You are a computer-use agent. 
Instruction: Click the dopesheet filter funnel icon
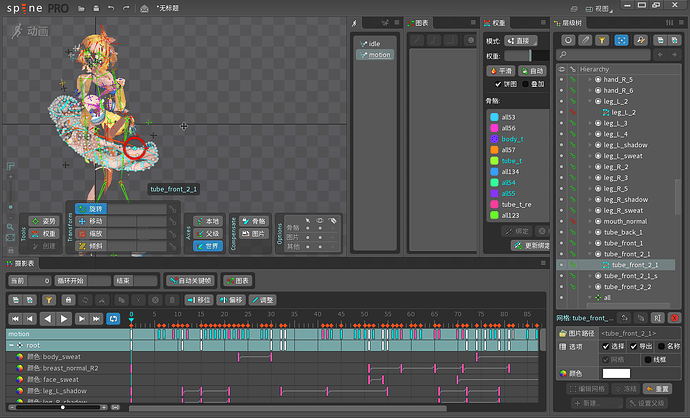[49, 300]
